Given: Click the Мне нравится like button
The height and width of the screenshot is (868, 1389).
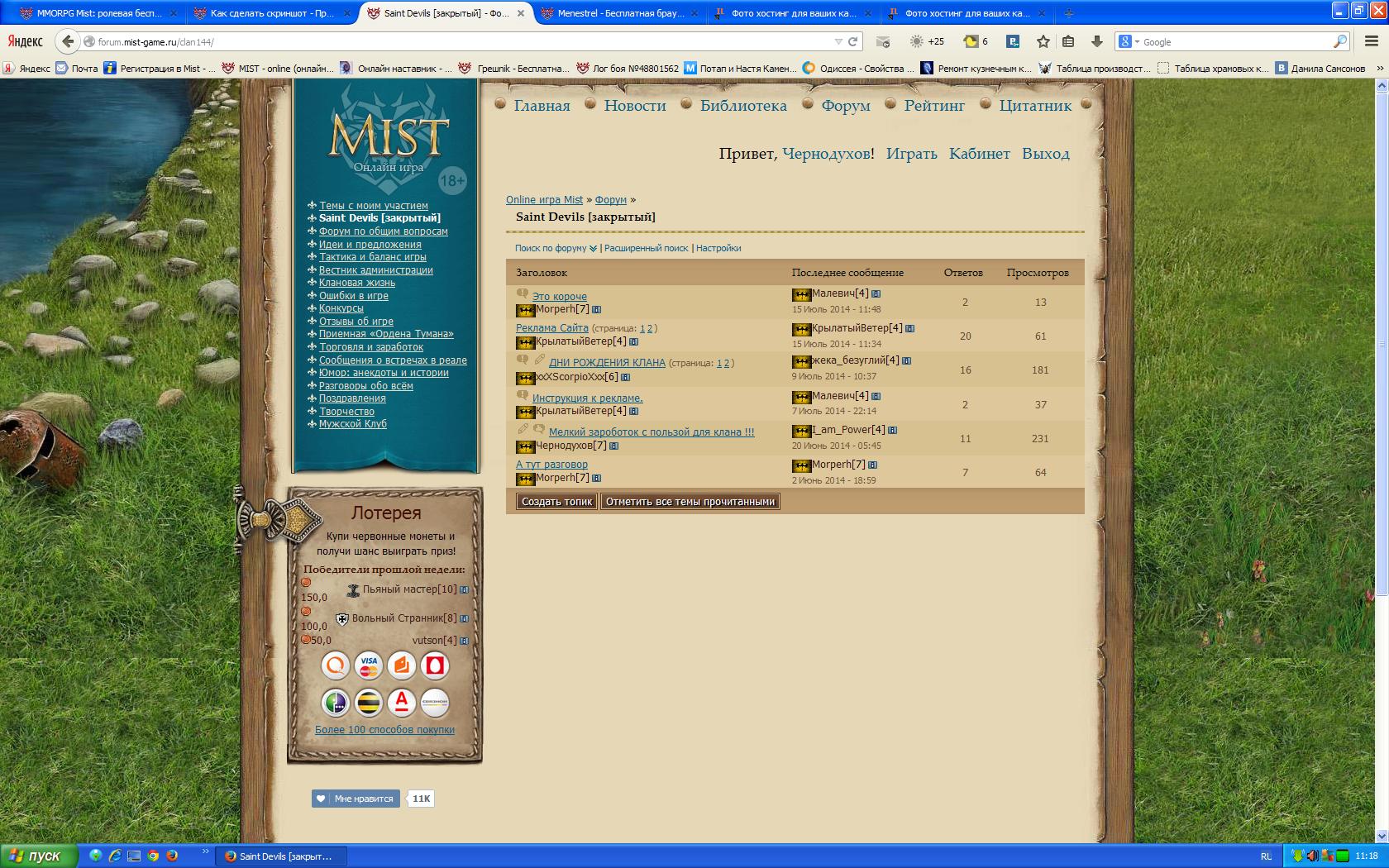Looking at the screenshot, I should click(x=356, y=799).
